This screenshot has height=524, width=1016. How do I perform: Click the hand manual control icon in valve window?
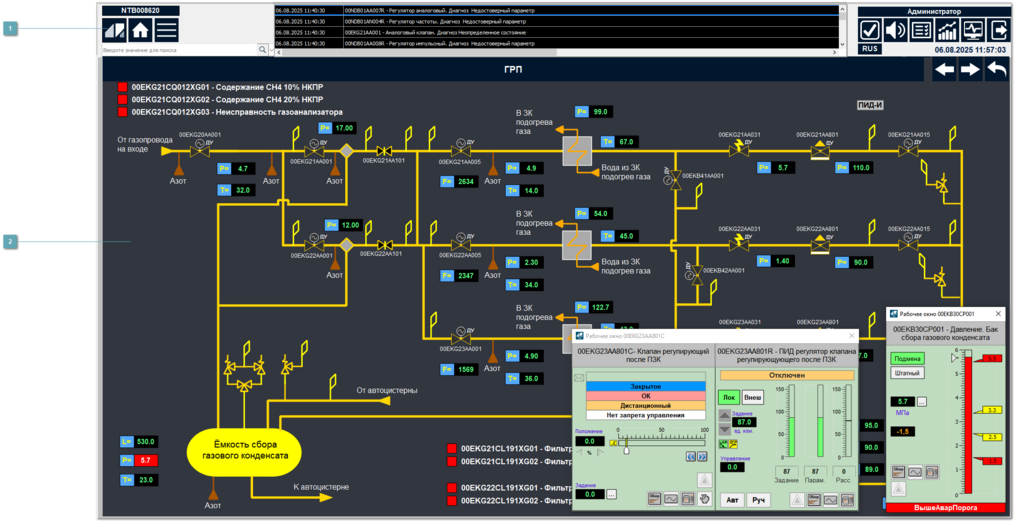[x=704, y=498]
